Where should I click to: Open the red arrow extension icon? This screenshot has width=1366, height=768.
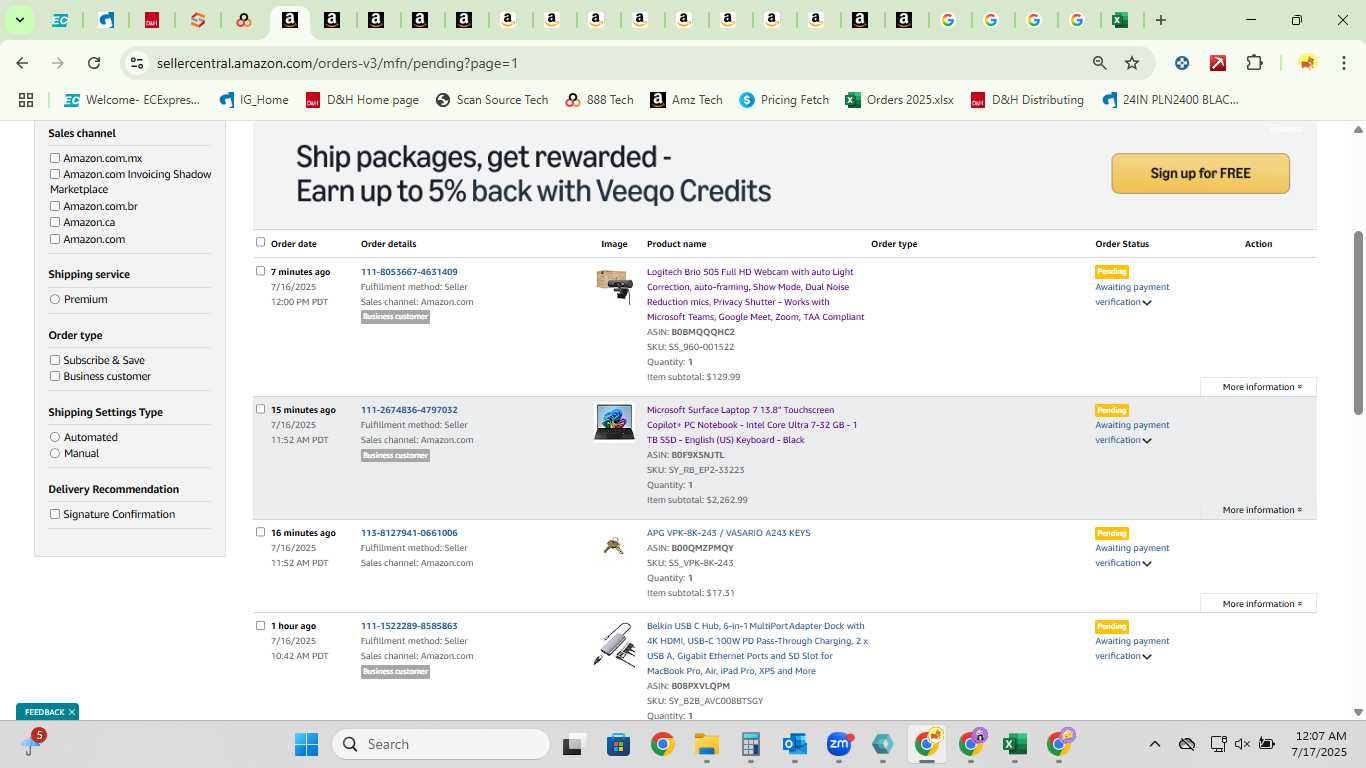tap(1218, 63)
